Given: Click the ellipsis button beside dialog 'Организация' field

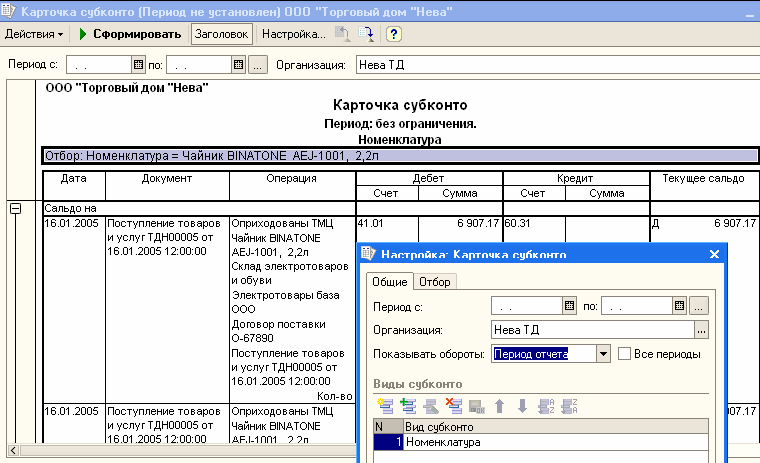Looking at the screenshot, I should 701,329.
